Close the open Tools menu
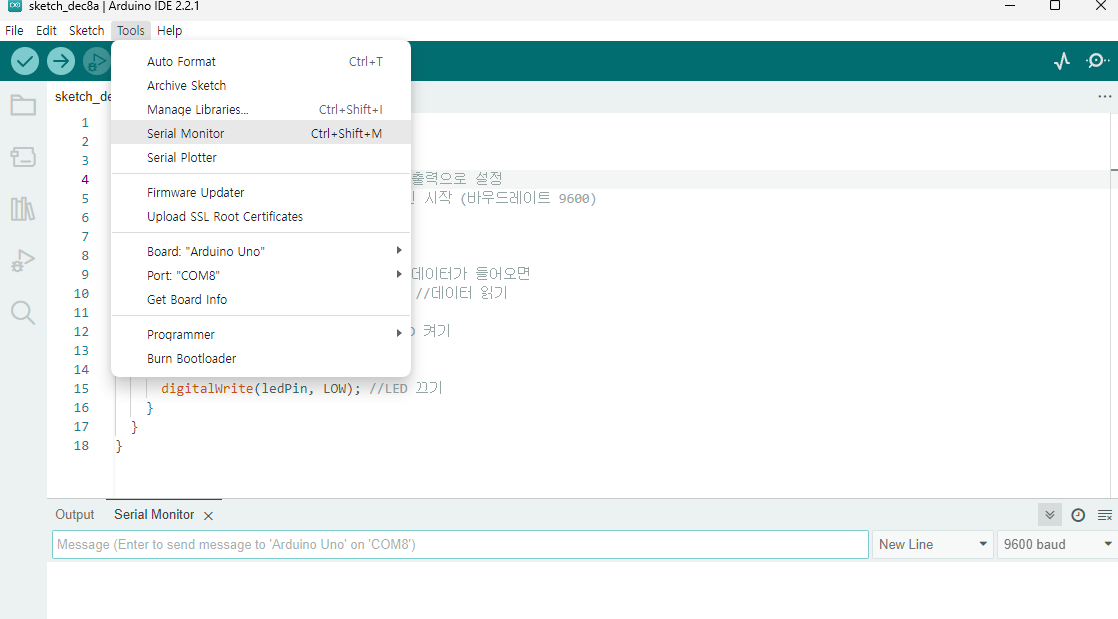1118x619 pixels. (x=130, y=31)
